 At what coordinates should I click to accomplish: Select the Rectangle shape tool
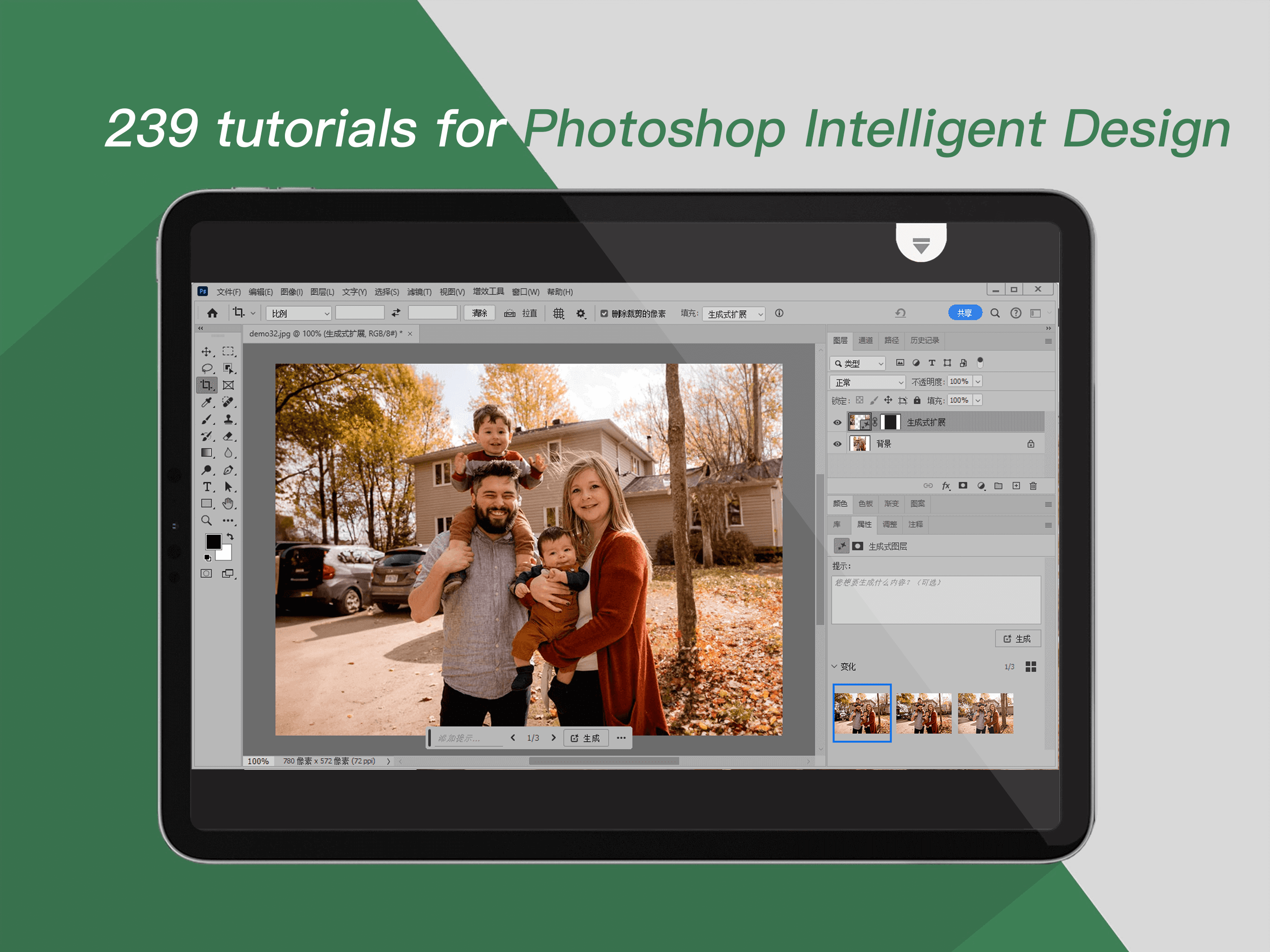(x=207, y=503)
